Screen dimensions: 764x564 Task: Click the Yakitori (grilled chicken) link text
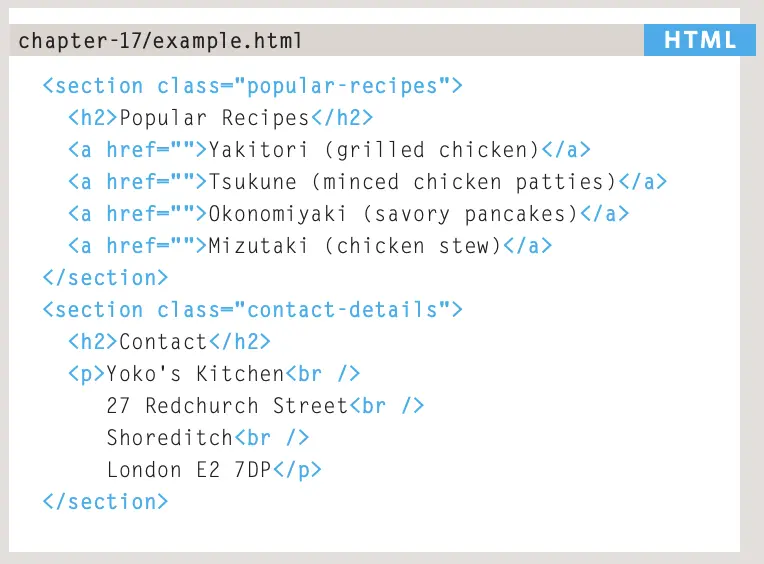[374, 150]
